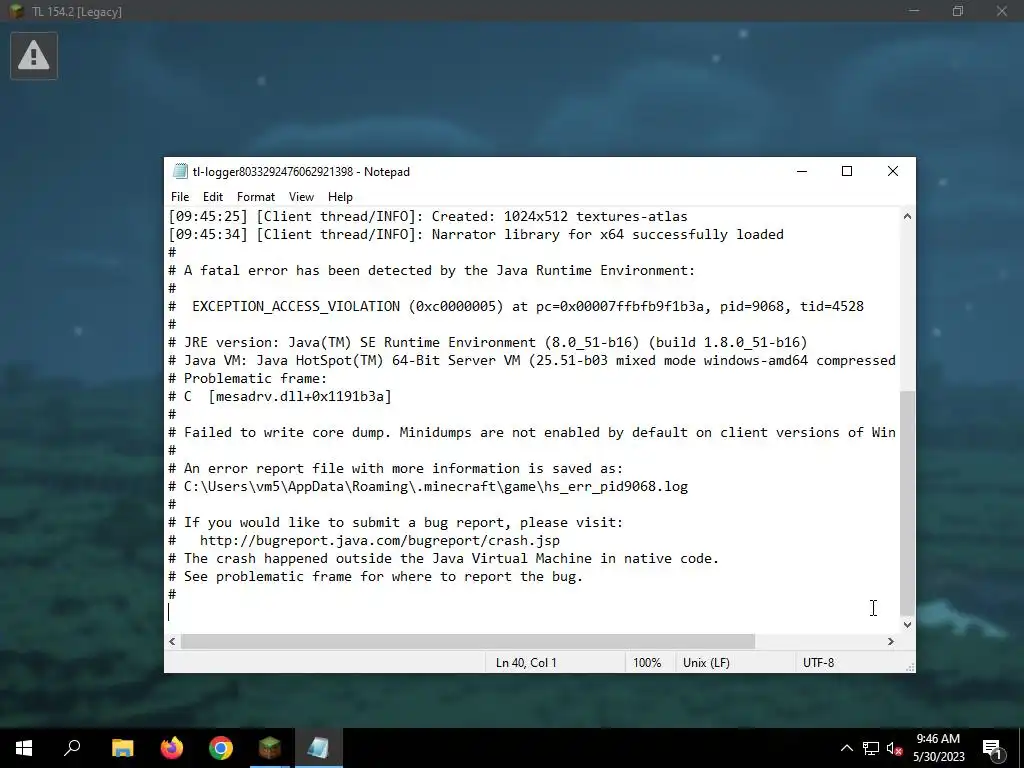Show hidden system tray icons

coord(846,748)
